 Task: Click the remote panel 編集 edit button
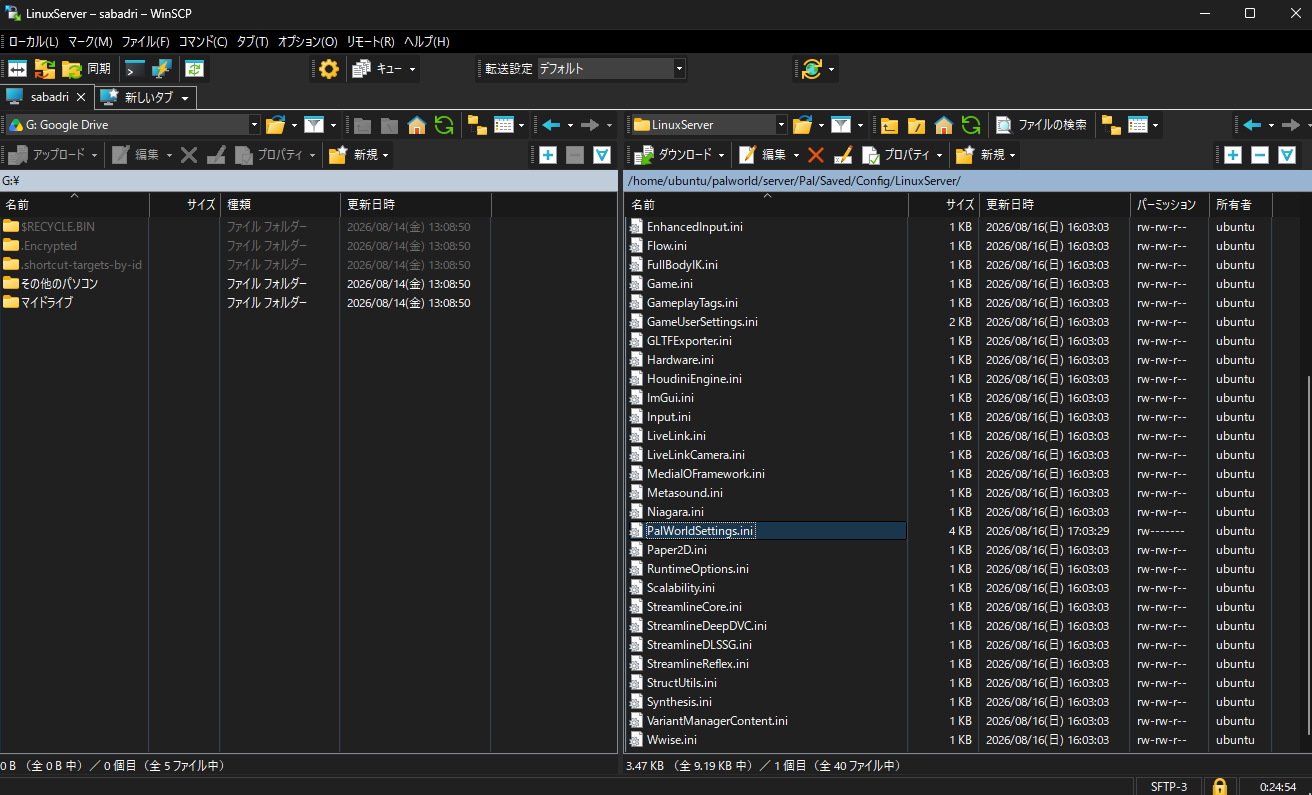[x=763, y=155]
